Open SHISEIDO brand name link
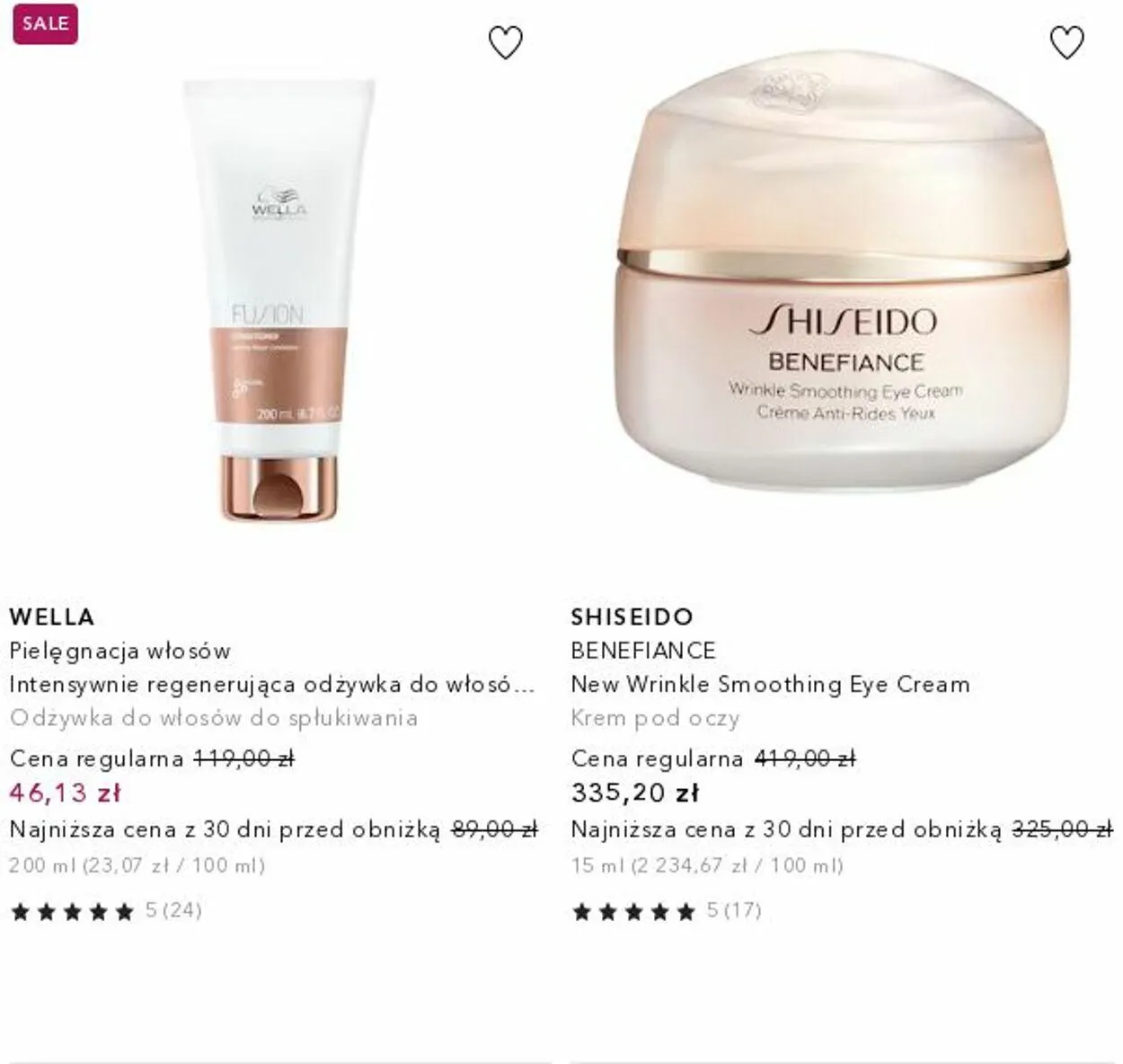The width and height of the screenshot is (1123, 1064). [x=632, y=617]
